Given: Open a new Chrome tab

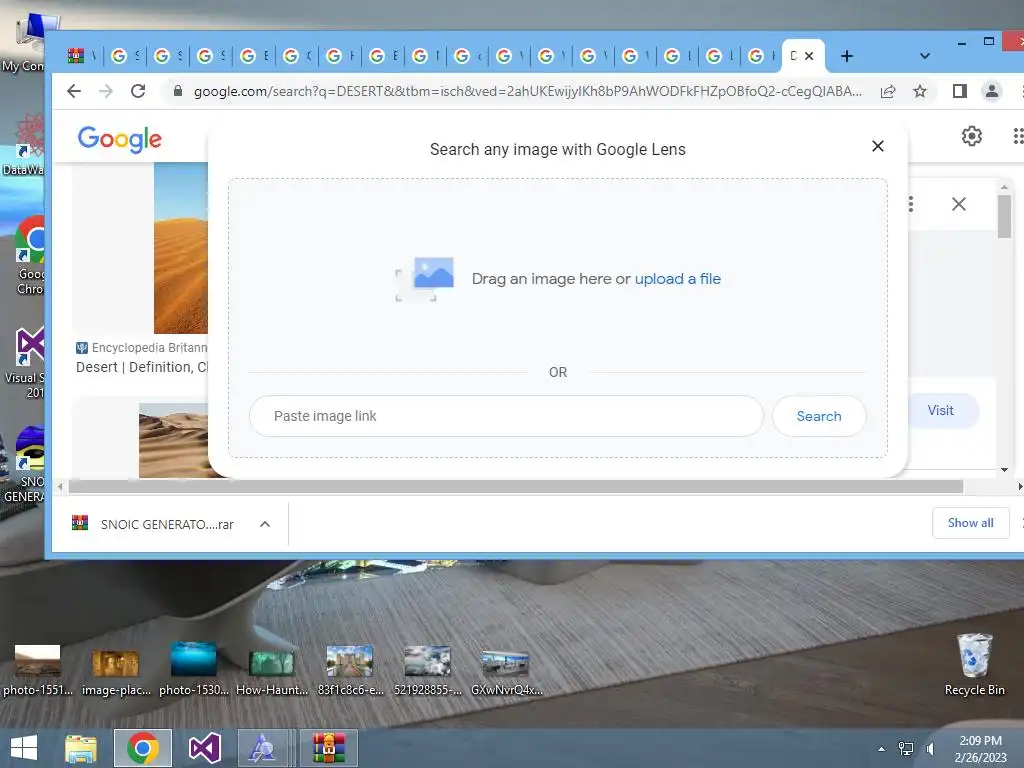Looking at the screenshot, I should pyautogui.click(x=847, y=56).
